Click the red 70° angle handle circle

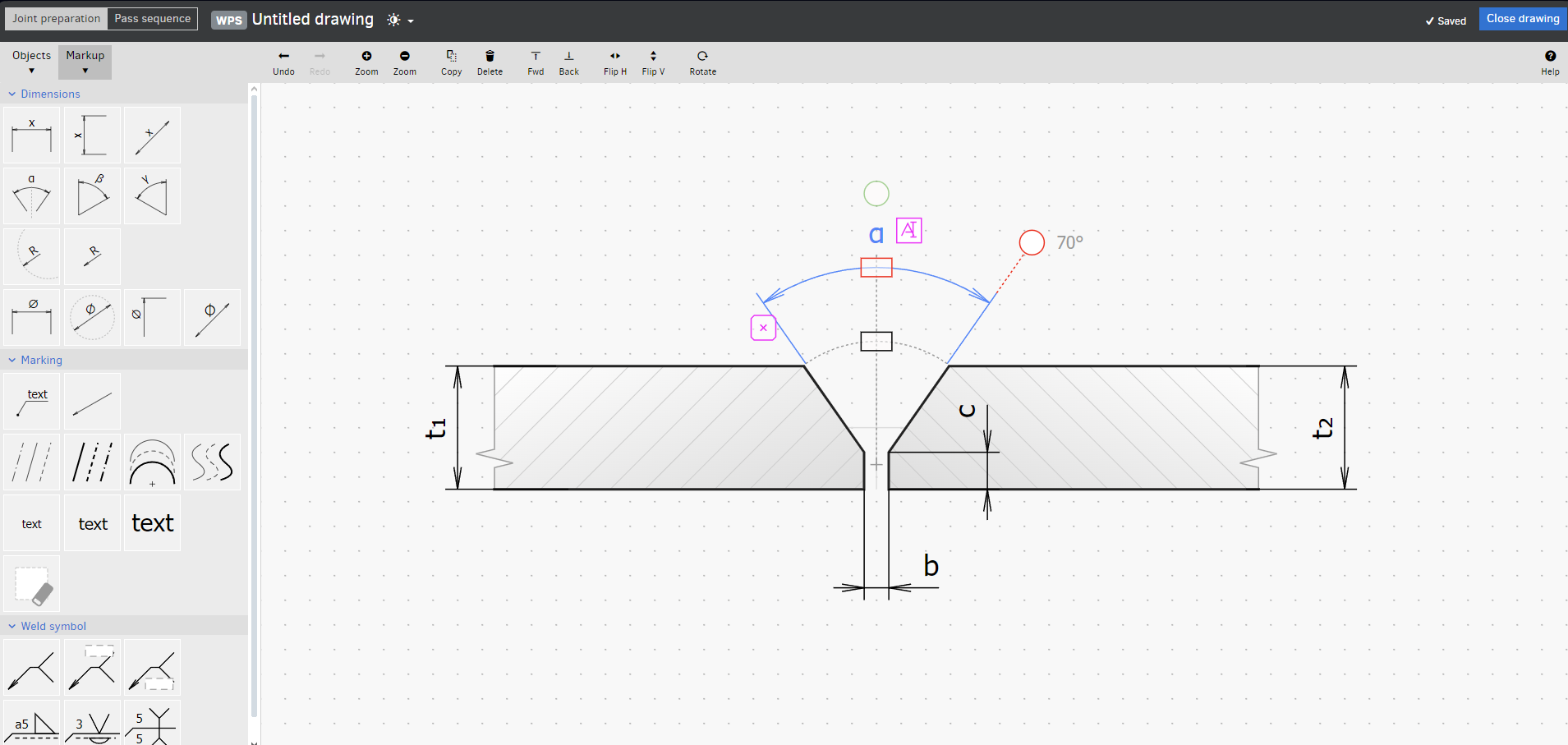[1032, 242]
